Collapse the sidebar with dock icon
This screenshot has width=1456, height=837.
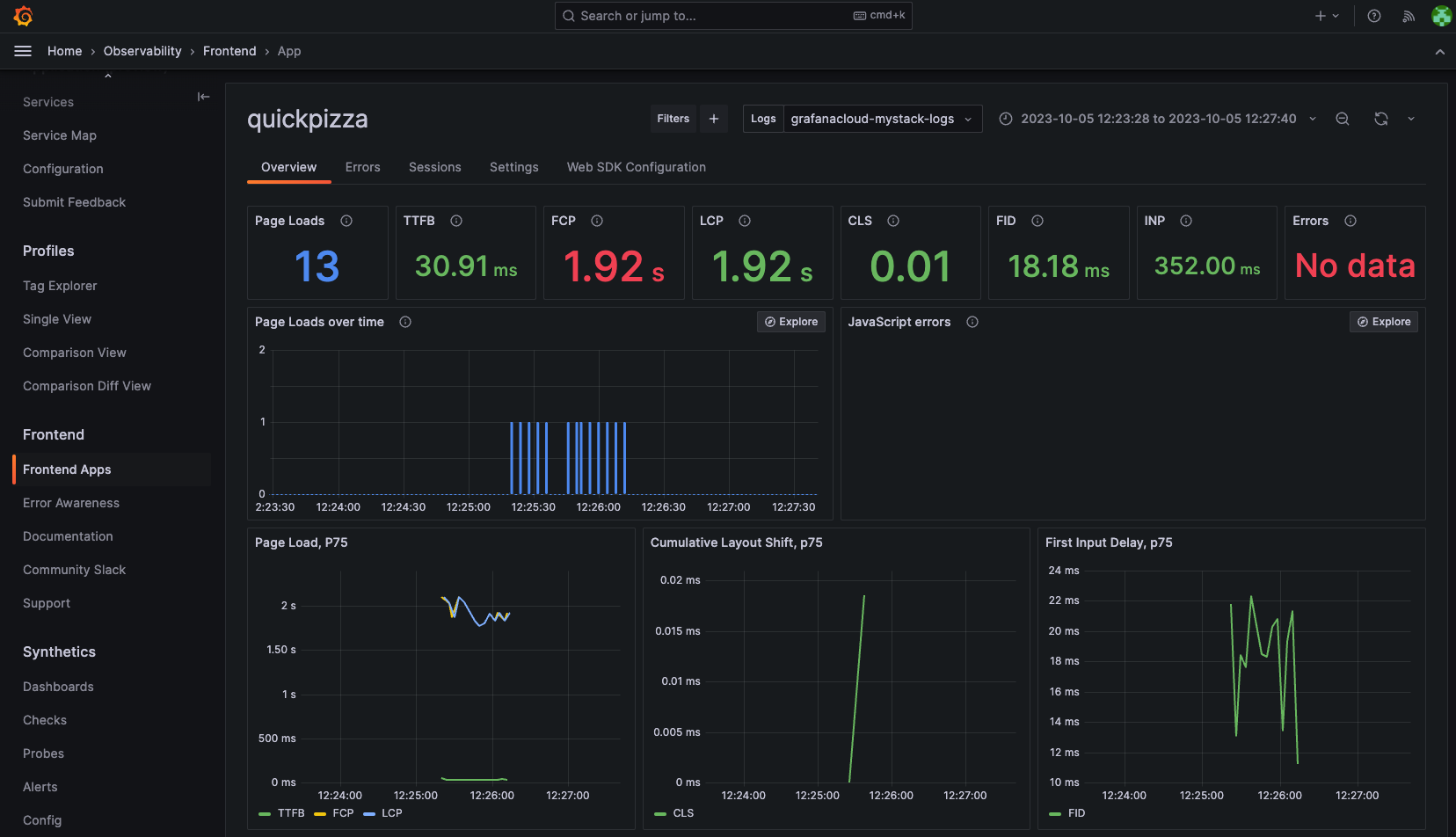(x=203, y=97)
